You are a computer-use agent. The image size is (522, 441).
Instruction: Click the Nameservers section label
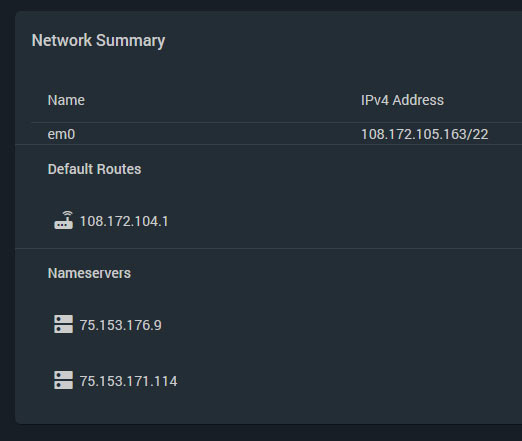[x=89, y=273]
